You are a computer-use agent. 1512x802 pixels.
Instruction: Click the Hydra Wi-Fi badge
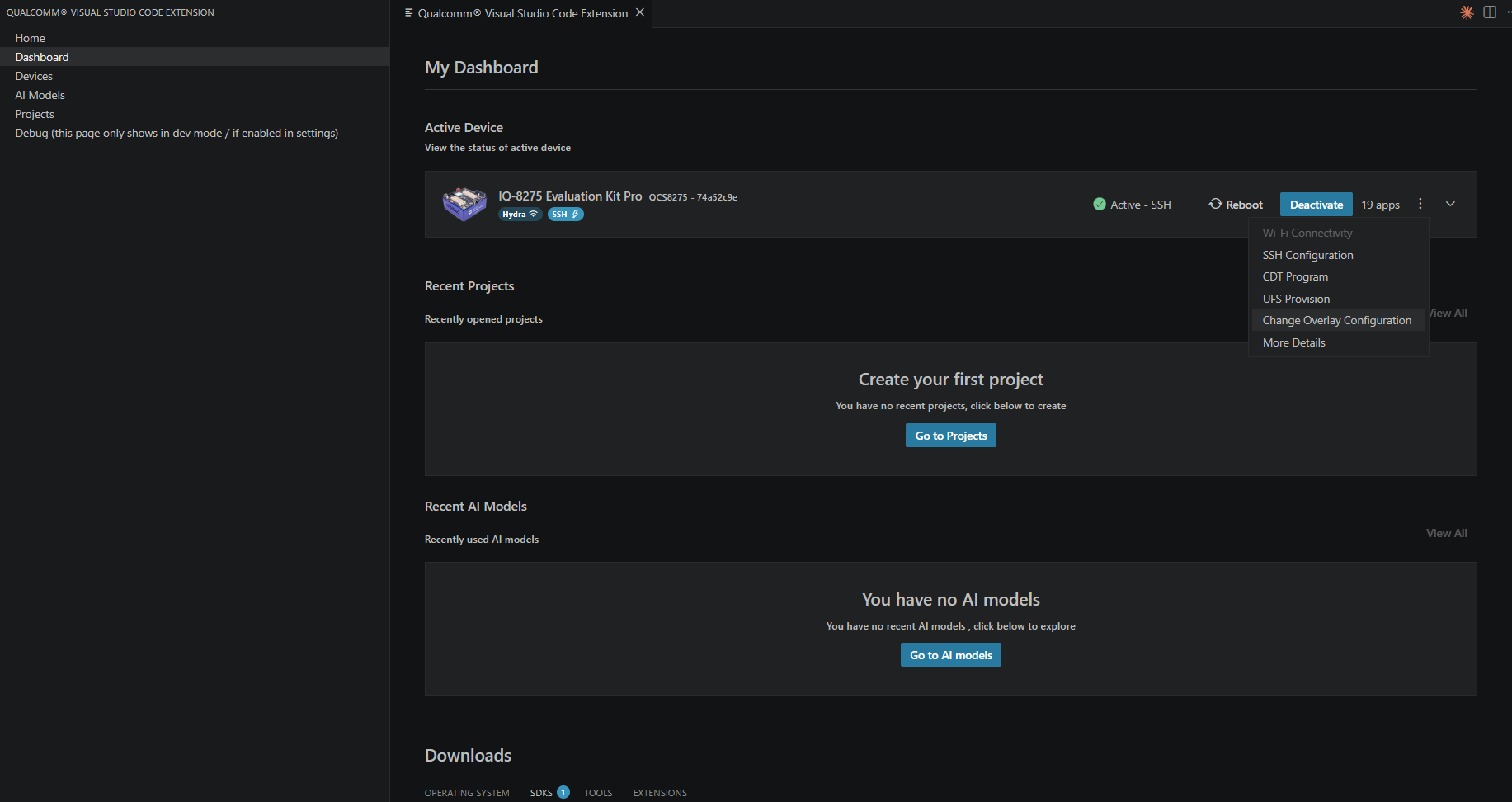520,215
